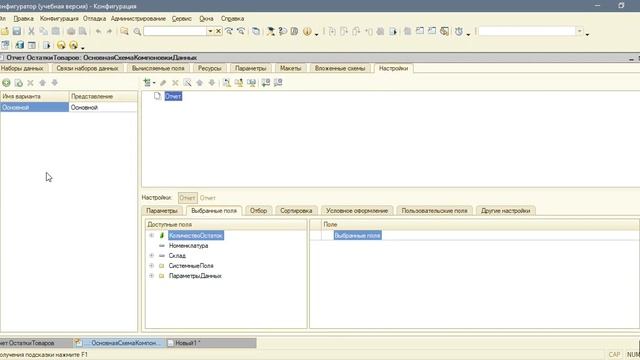Select the Выбранные поля row in Поле list
The height and width of the screenshot is (360, 640).
pos(358,236)
